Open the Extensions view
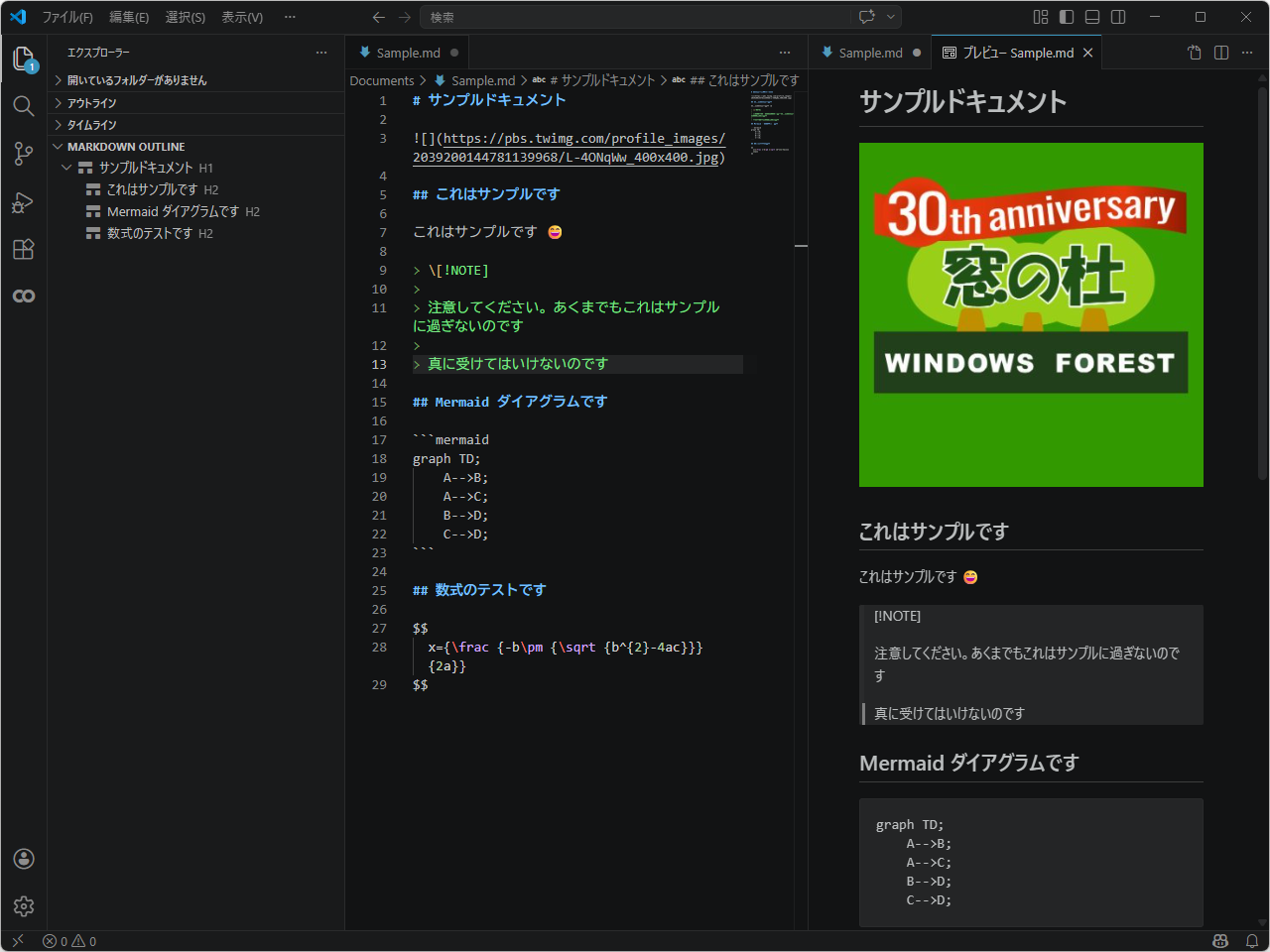The width and height of the screenshot is (1270, 952). click(24, 249)
